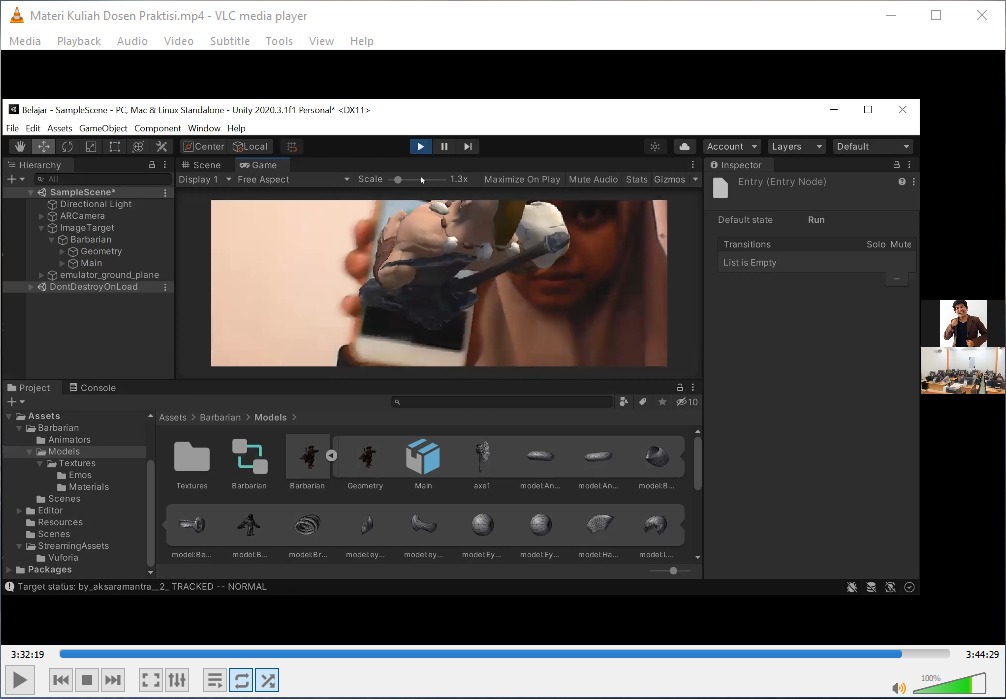The height and width of the screenshot is (699, 1006).
Task: Lock the Hierarchy panel
Action: [x=152, y=165]
